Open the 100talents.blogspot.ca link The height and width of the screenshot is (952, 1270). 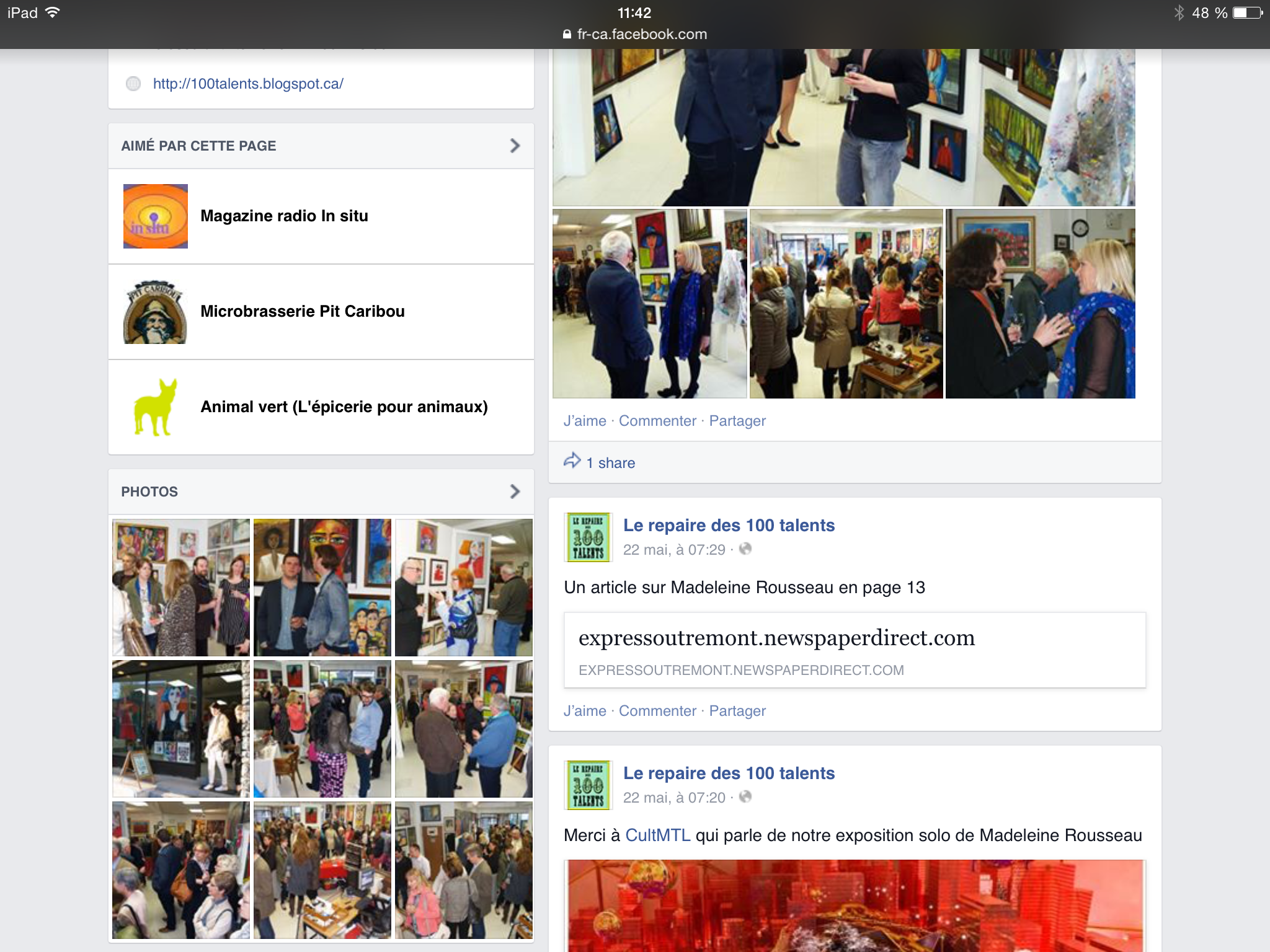pos(248,84)
